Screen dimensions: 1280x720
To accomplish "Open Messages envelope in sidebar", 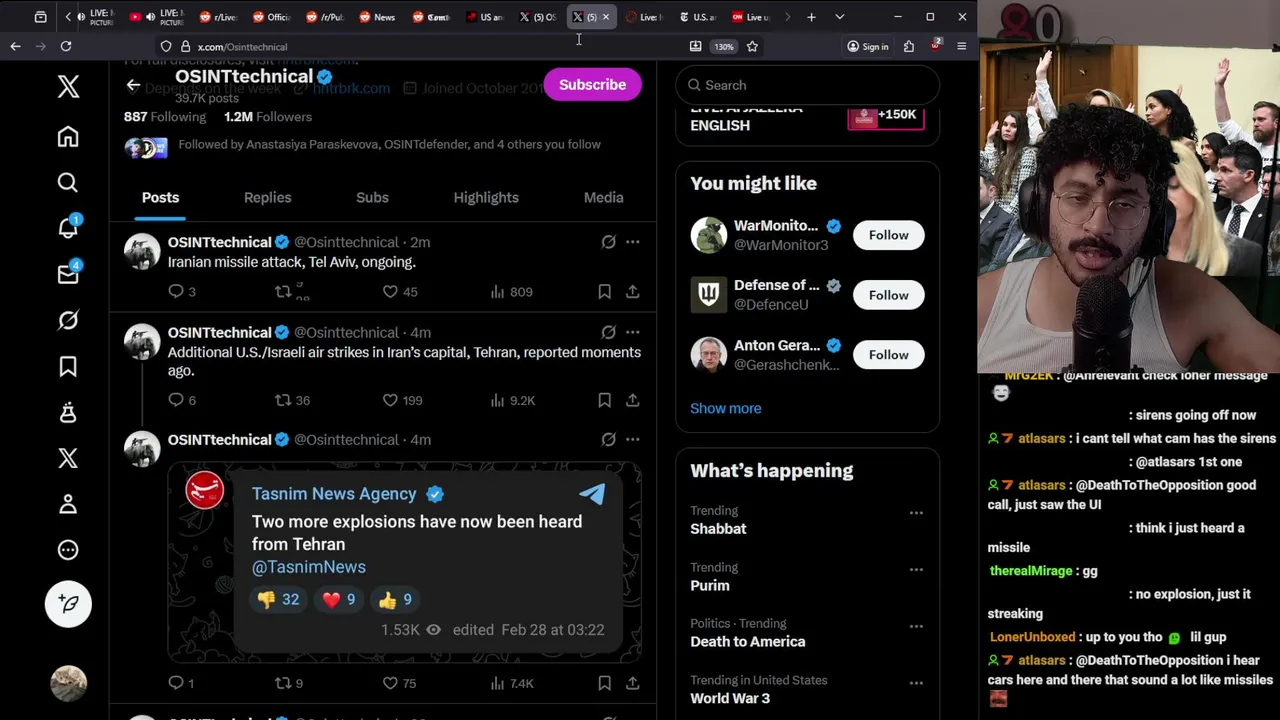I will [x=68, y=274].
